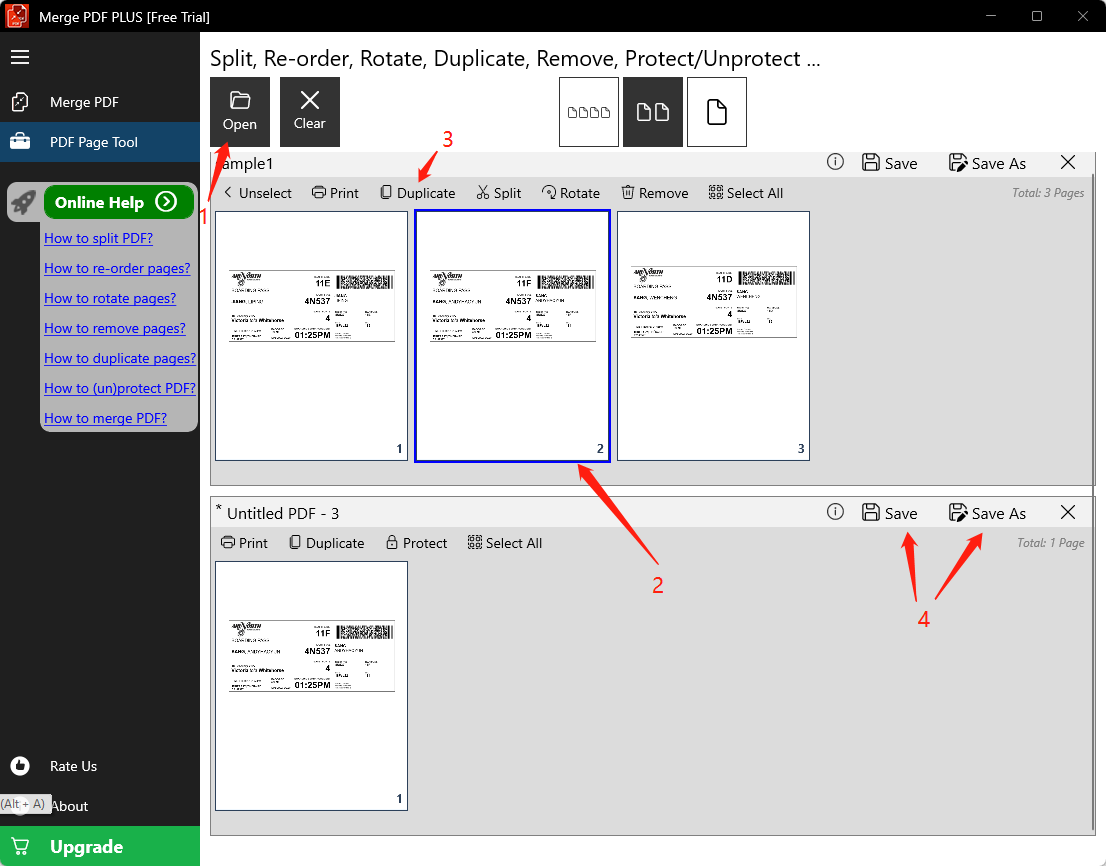The width and height of the screenshot is (1106, 866).
Task: Click Unselect in sample1 toolbar
Action: tap(257, 193)
